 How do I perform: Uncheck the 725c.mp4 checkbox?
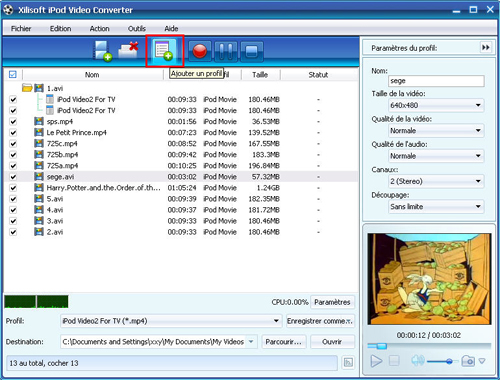pyautogui.click(x=13, y=144)
